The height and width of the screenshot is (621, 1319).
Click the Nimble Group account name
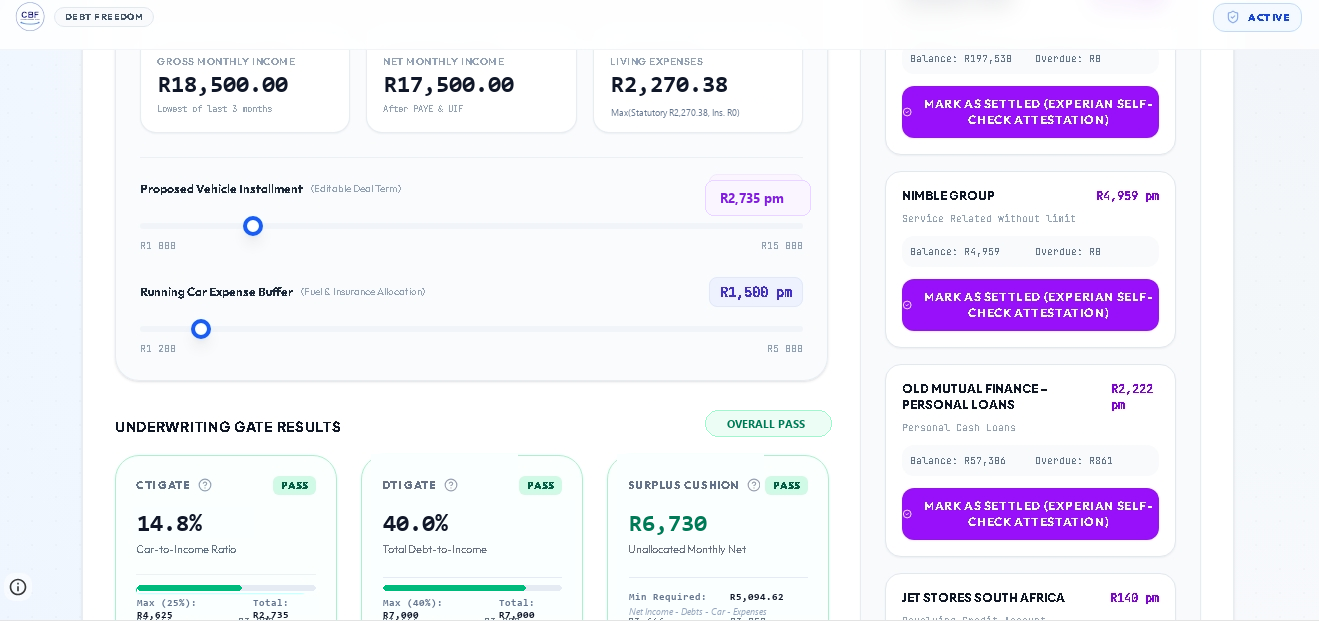pyautogui.click(x=948, y=196)
